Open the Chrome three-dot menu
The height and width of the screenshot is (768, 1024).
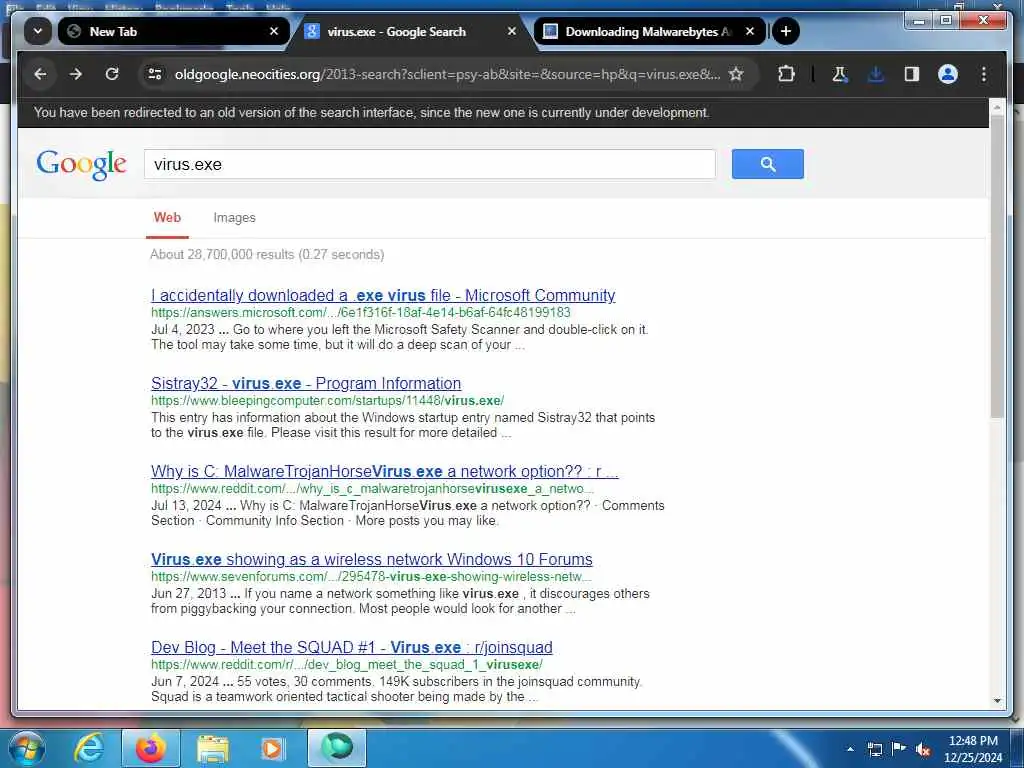click(984, 74)
